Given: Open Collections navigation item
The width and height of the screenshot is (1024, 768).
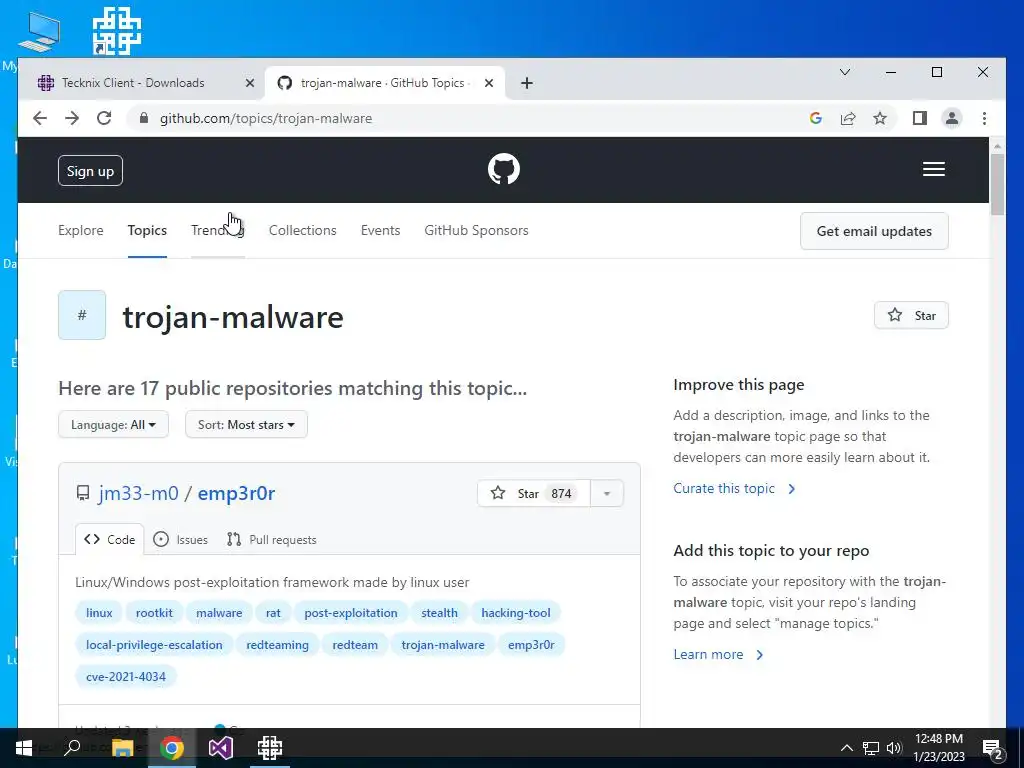Looking at the screenshot, I should [x=302, y=231].
